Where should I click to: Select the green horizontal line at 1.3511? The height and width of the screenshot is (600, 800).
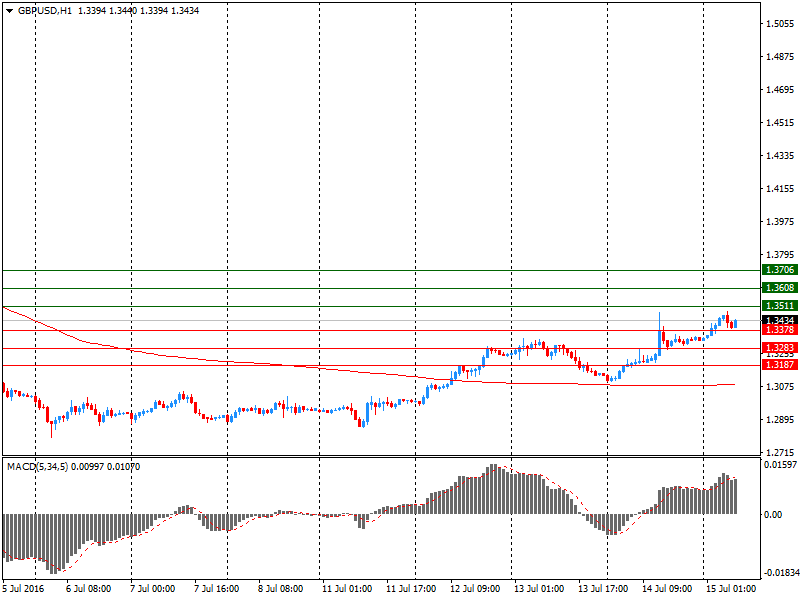pos(381,306)
